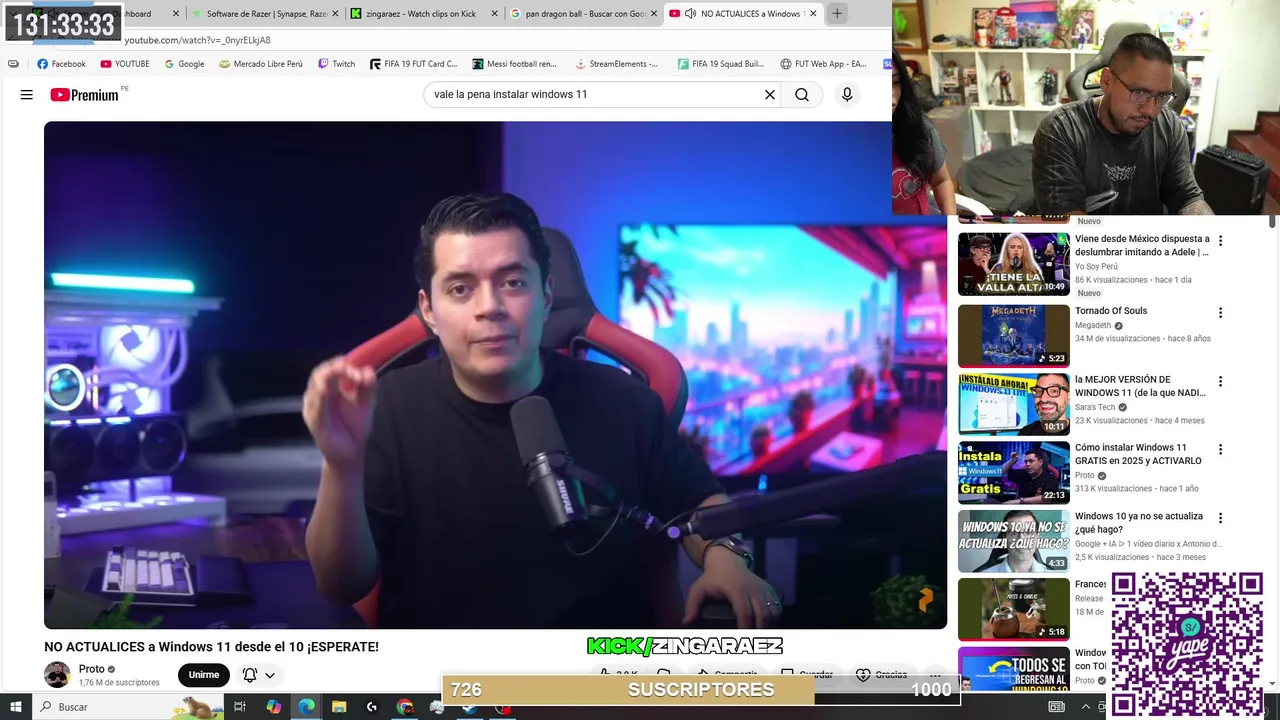Open the Tornado Of Souls title
1280x720 pixels.
coord(1111,311)
